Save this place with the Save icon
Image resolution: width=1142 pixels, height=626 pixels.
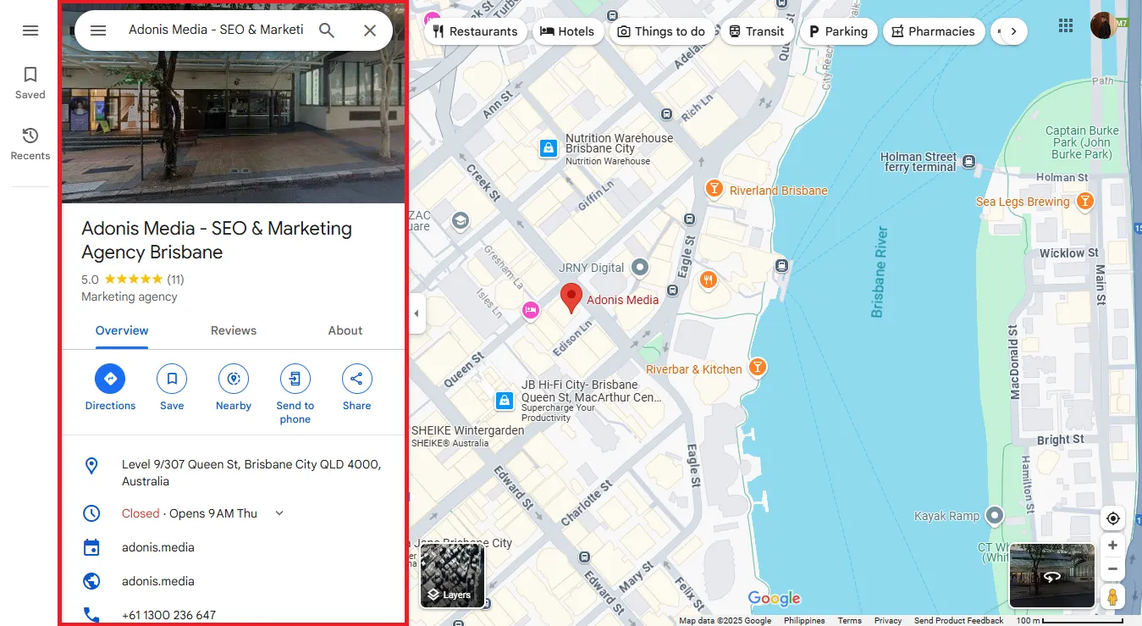pyautogui.click(x=172, y=388)
